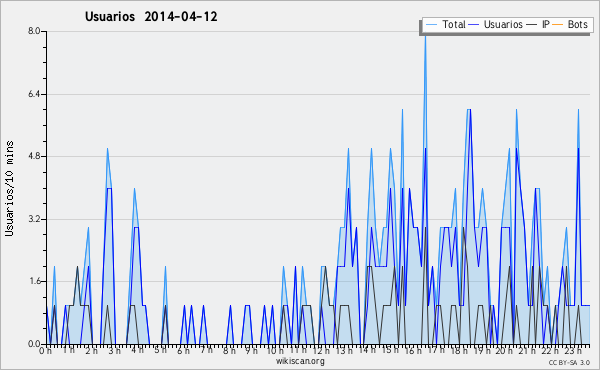Image resolution: width=600 pixels, height=370 pixels.
Task: Click the y-axis value 1.6
Action: point(34,281)
